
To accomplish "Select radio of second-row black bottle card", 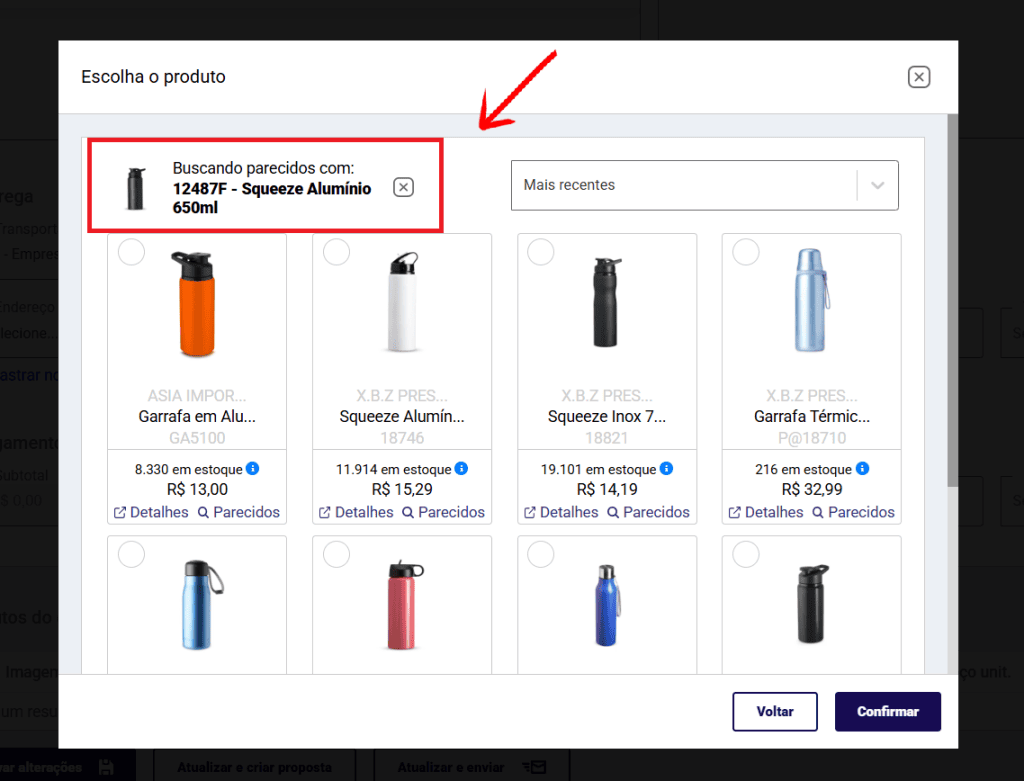I will (746, 554).
